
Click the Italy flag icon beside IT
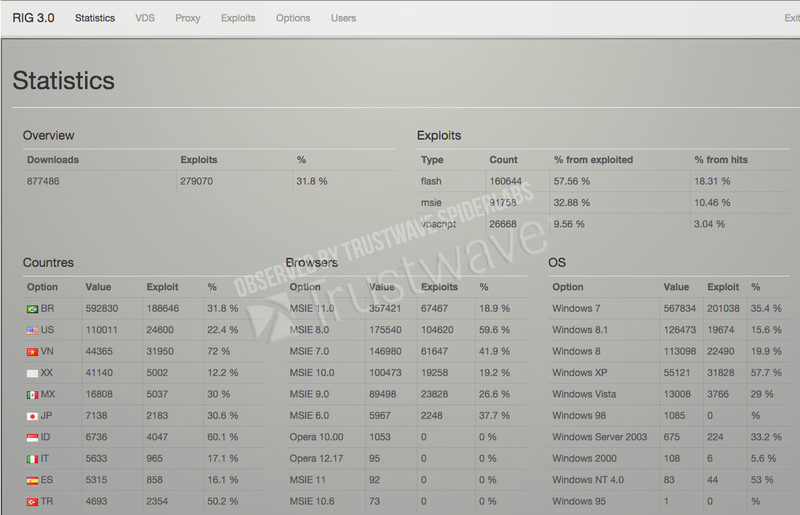point(33,458)
